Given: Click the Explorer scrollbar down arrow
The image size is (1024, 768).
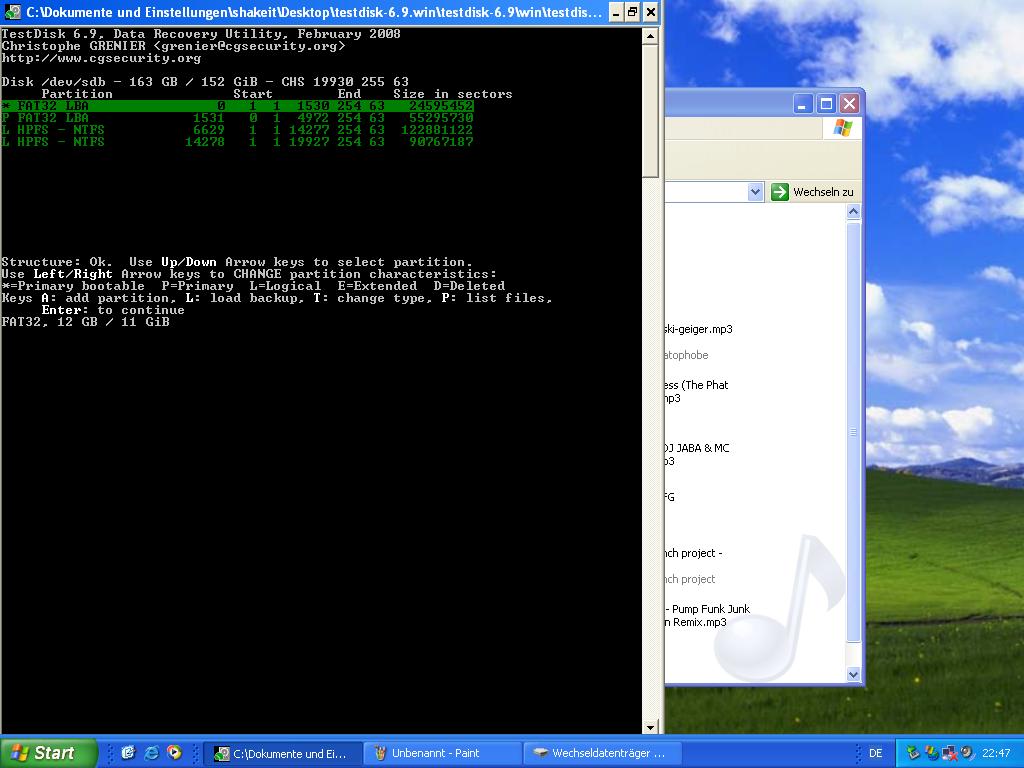Looking at the screenshot, I should tap(854, 675).
